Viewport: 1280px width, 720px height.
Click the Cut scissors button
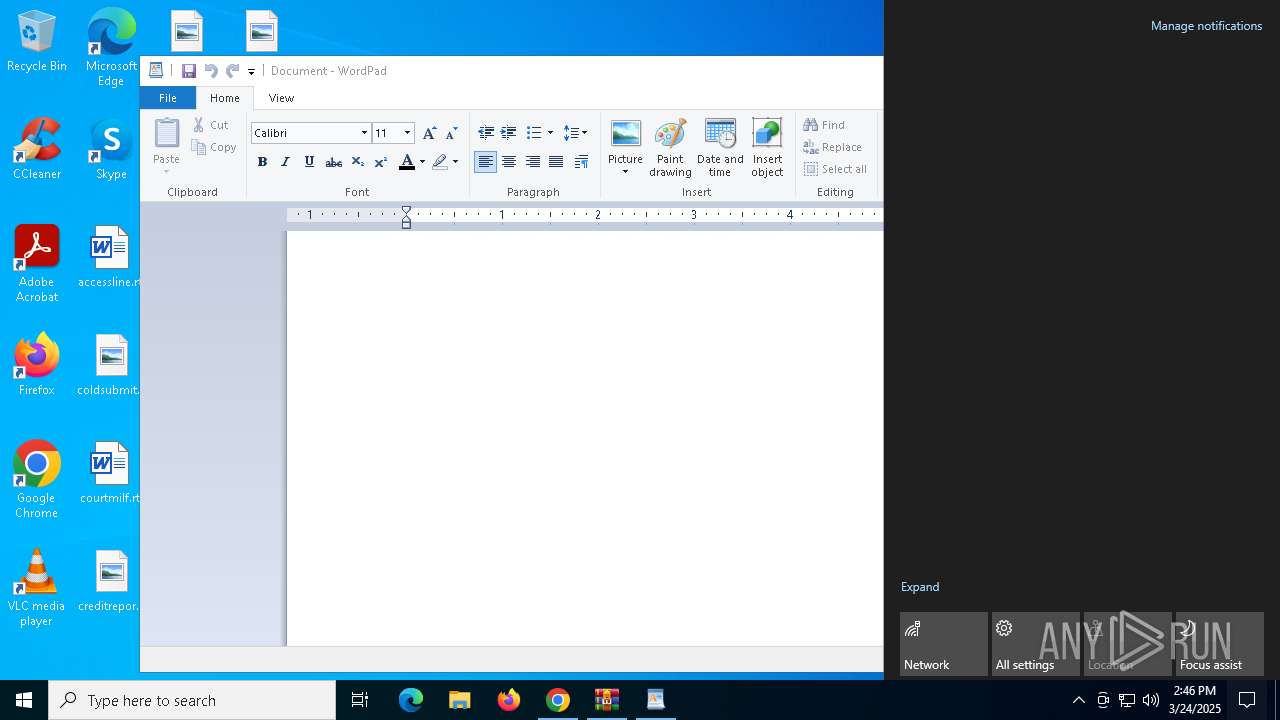pyautogui.click(x=211, y=125)
